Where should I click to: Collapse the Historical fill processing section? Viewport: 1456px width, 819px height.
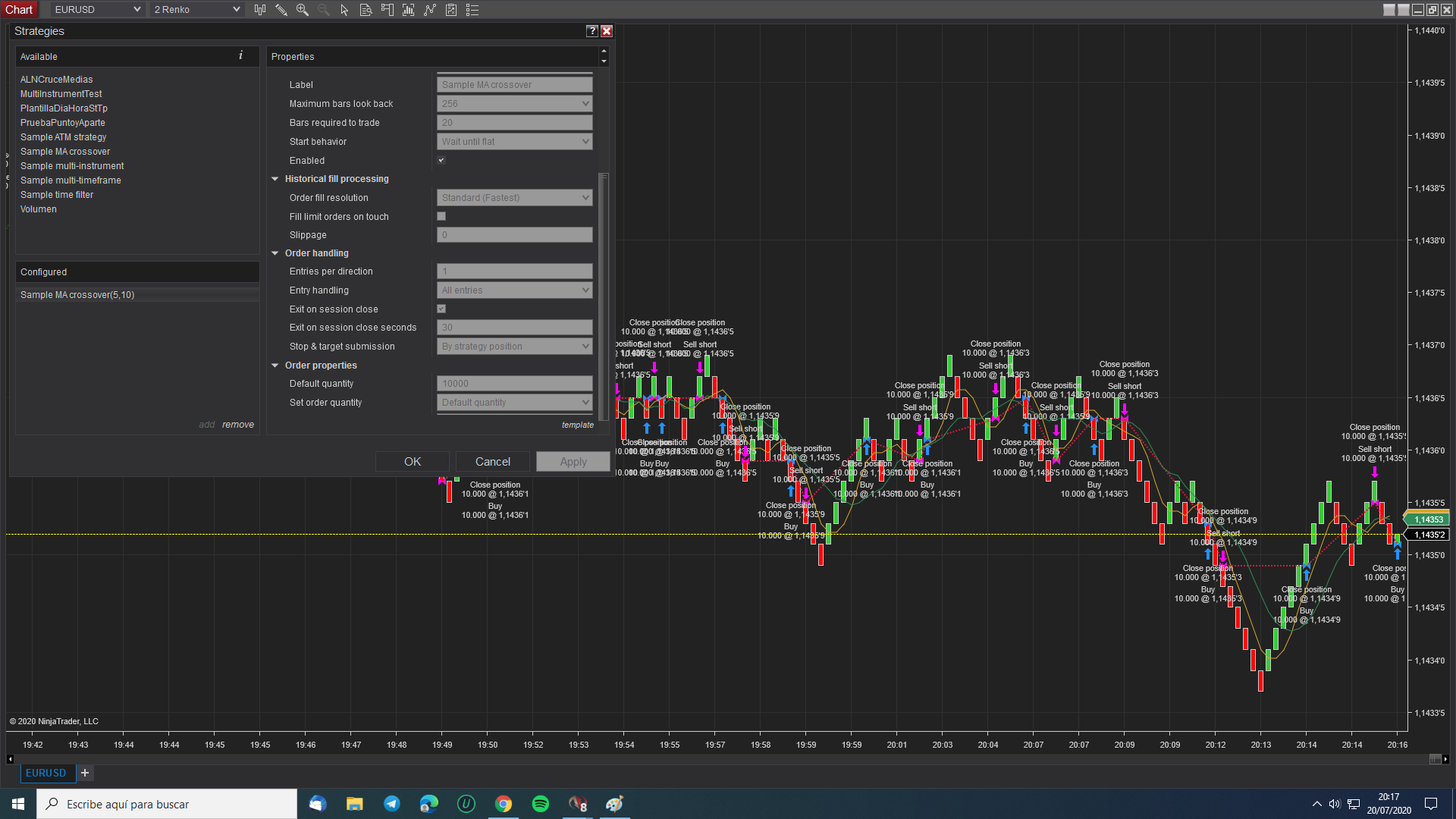pos(275,179)
